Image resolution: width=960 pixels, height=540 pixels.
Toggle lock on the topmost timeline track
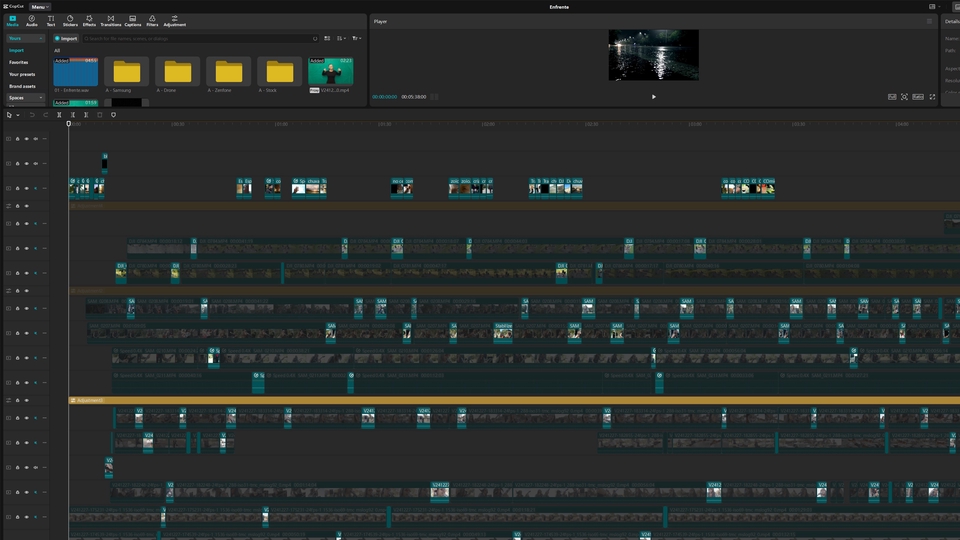pos(17,139)
